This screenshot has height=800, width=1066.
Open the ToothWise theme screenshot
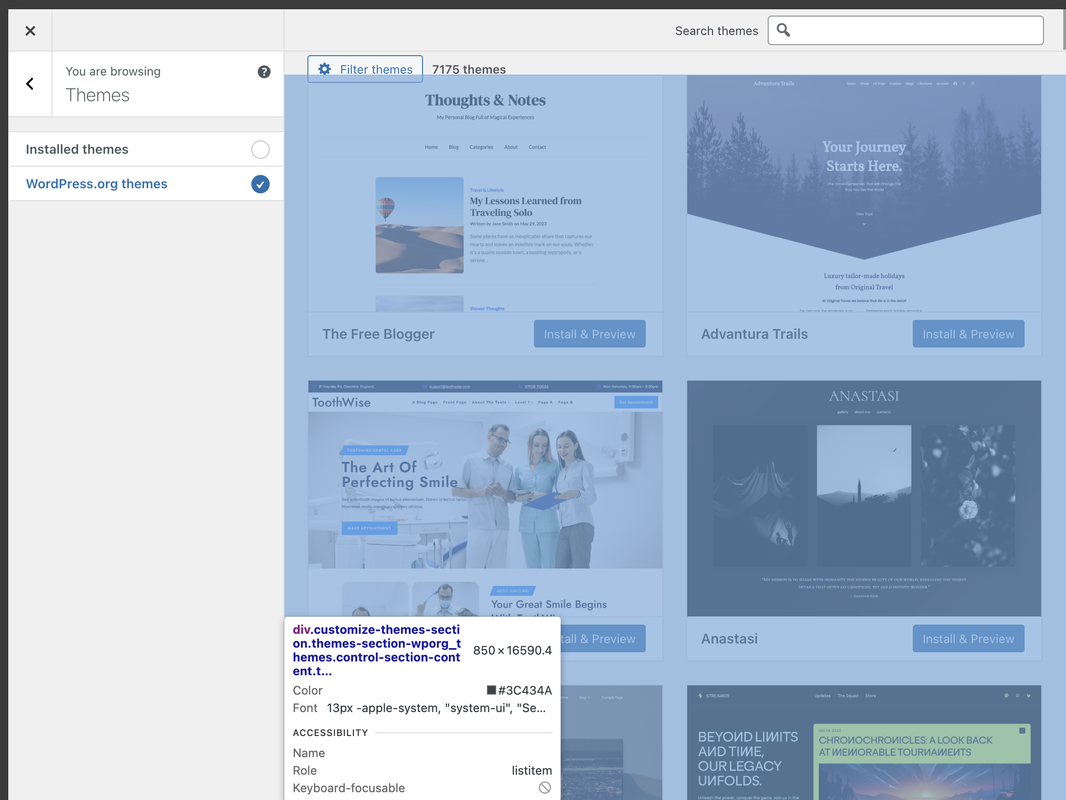(485, 498)
